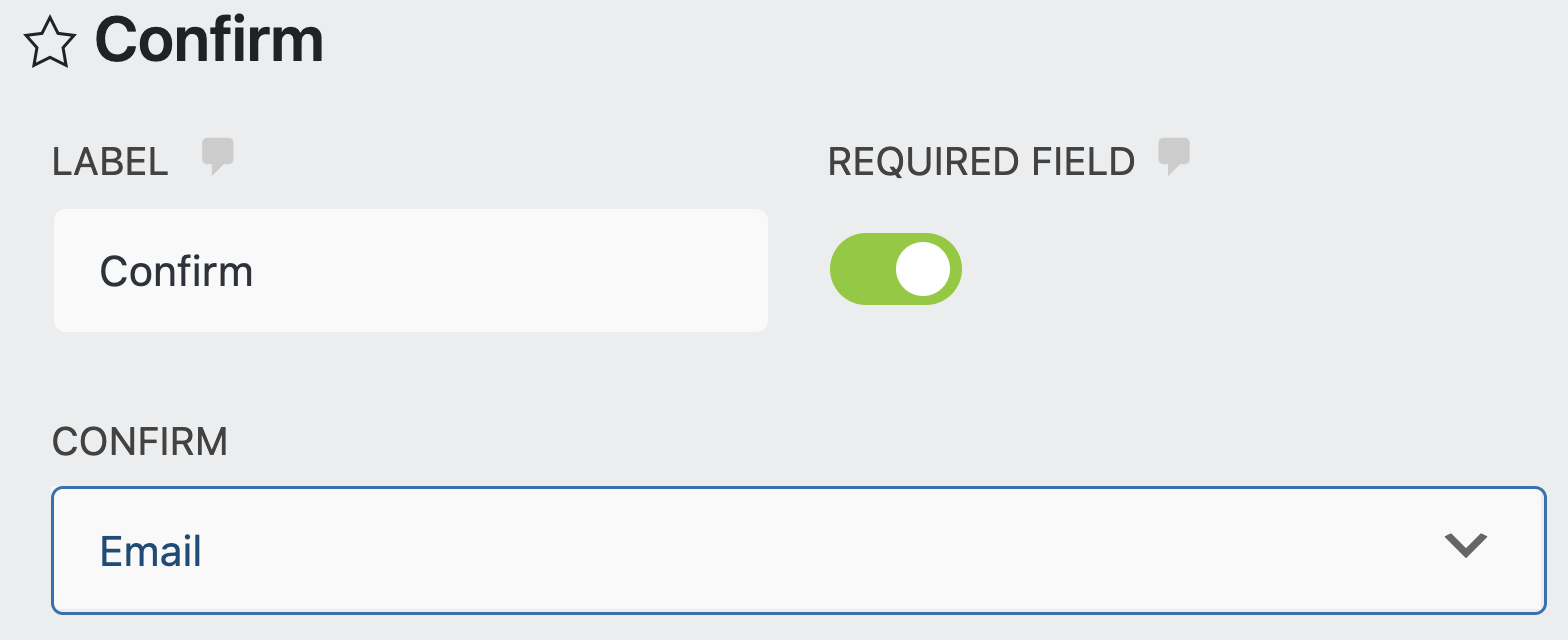The height and width of the screenshot is (640, 1568).
Task: Click the star icon beside Confirm heading
Action: click(49, 41)
